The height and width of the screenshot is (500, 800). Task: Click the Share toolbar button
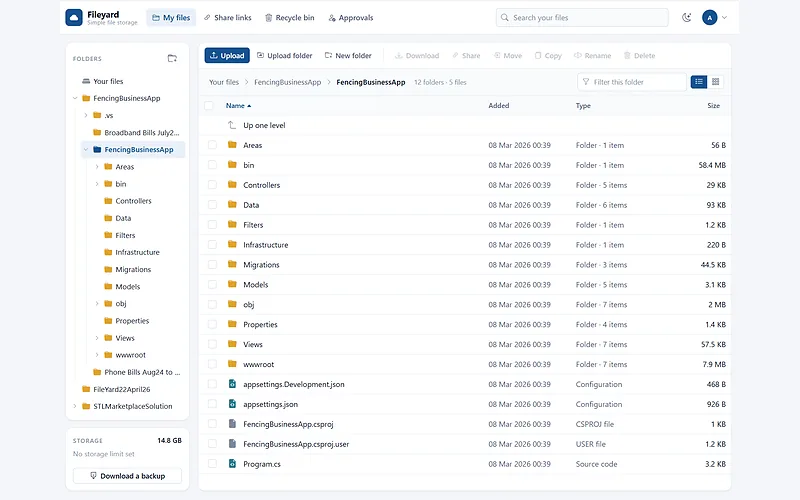(466, 56)
